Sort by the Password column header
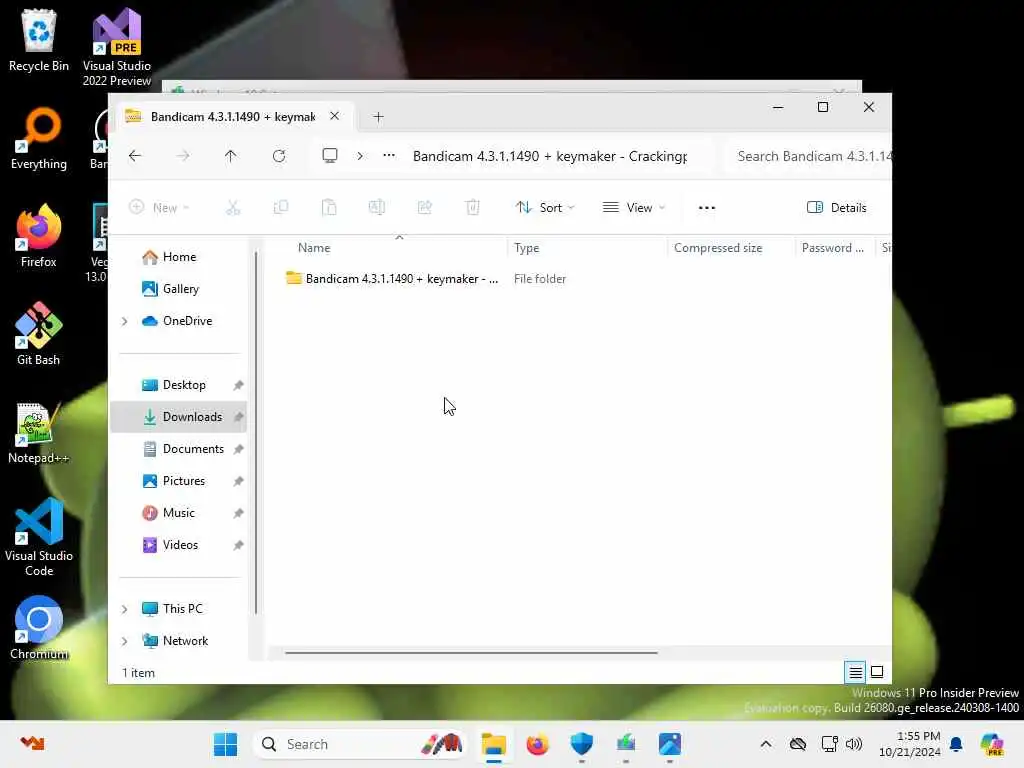1024x768 pixels. [833, 248]
